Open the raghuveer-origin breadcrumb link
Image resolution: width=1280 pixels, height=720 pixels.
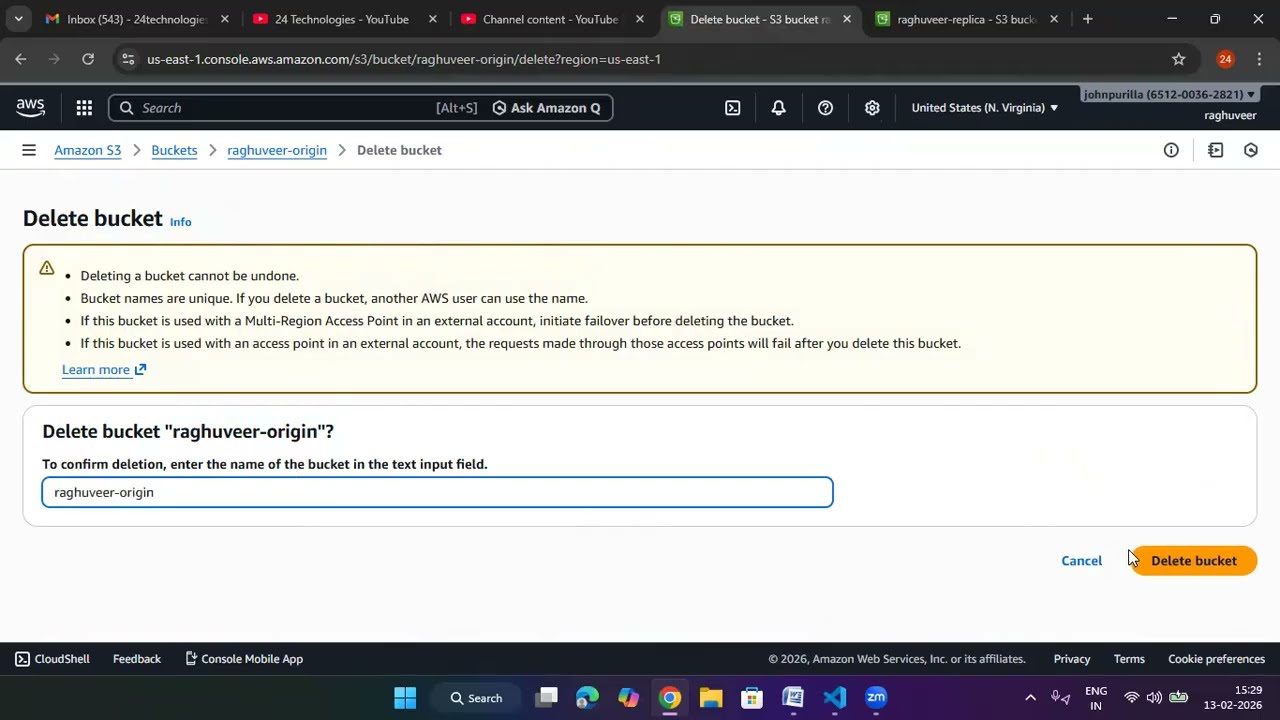coord(277,150)
